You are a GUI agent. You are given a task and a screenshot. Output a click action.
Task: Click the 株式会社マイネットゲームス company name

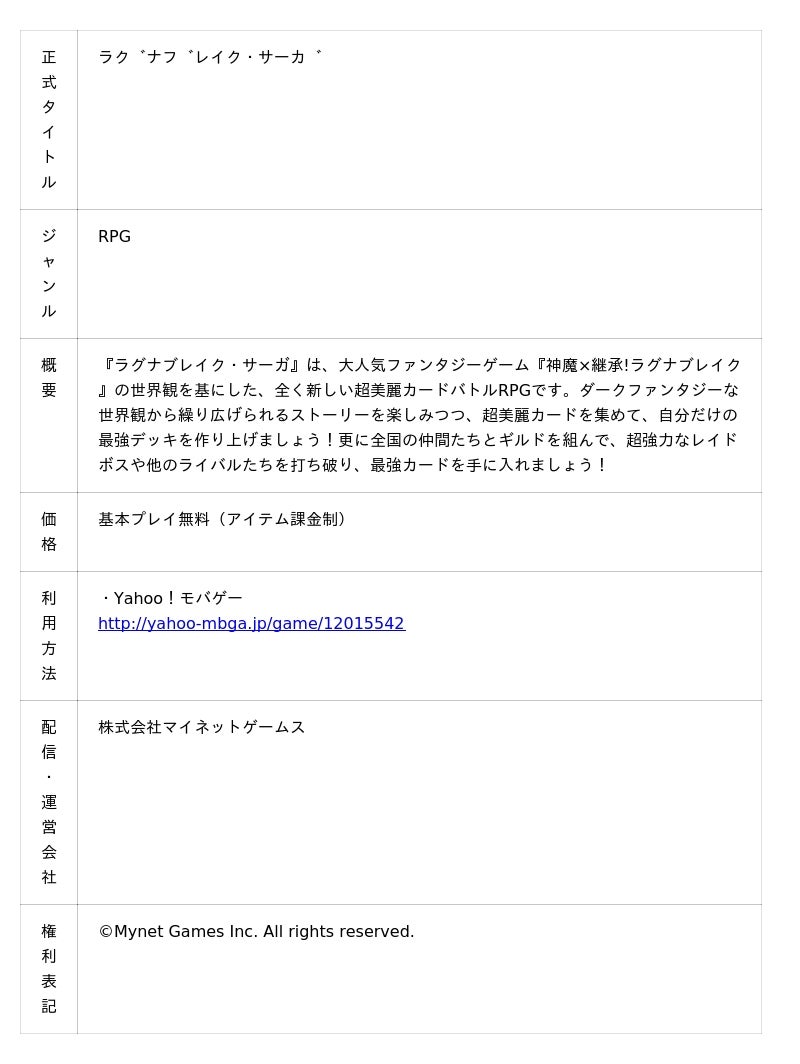click(x=202, y=727)
